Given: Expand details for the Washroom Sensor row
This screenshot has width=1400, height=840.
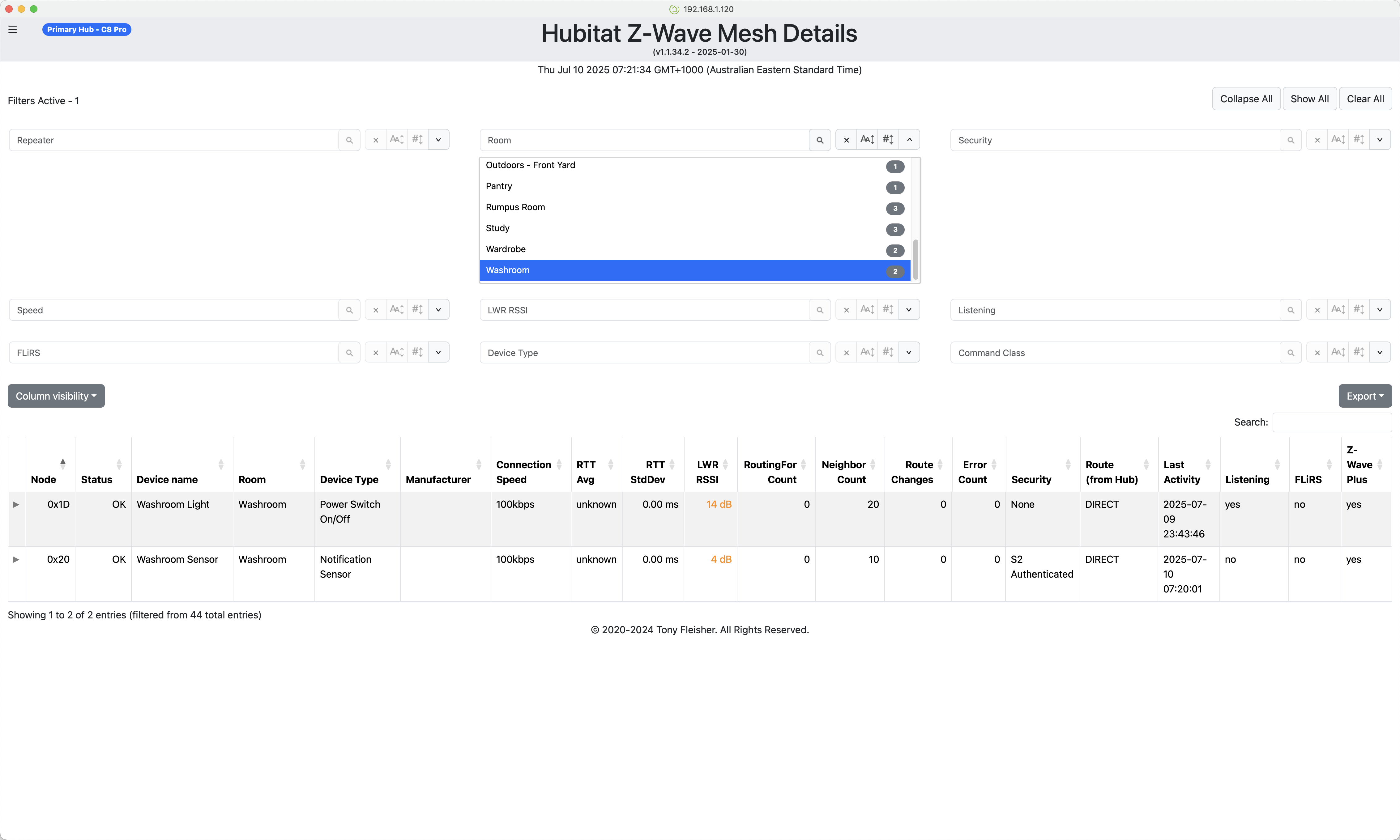Looking at the screenshot, I should [x=16, y=559].
